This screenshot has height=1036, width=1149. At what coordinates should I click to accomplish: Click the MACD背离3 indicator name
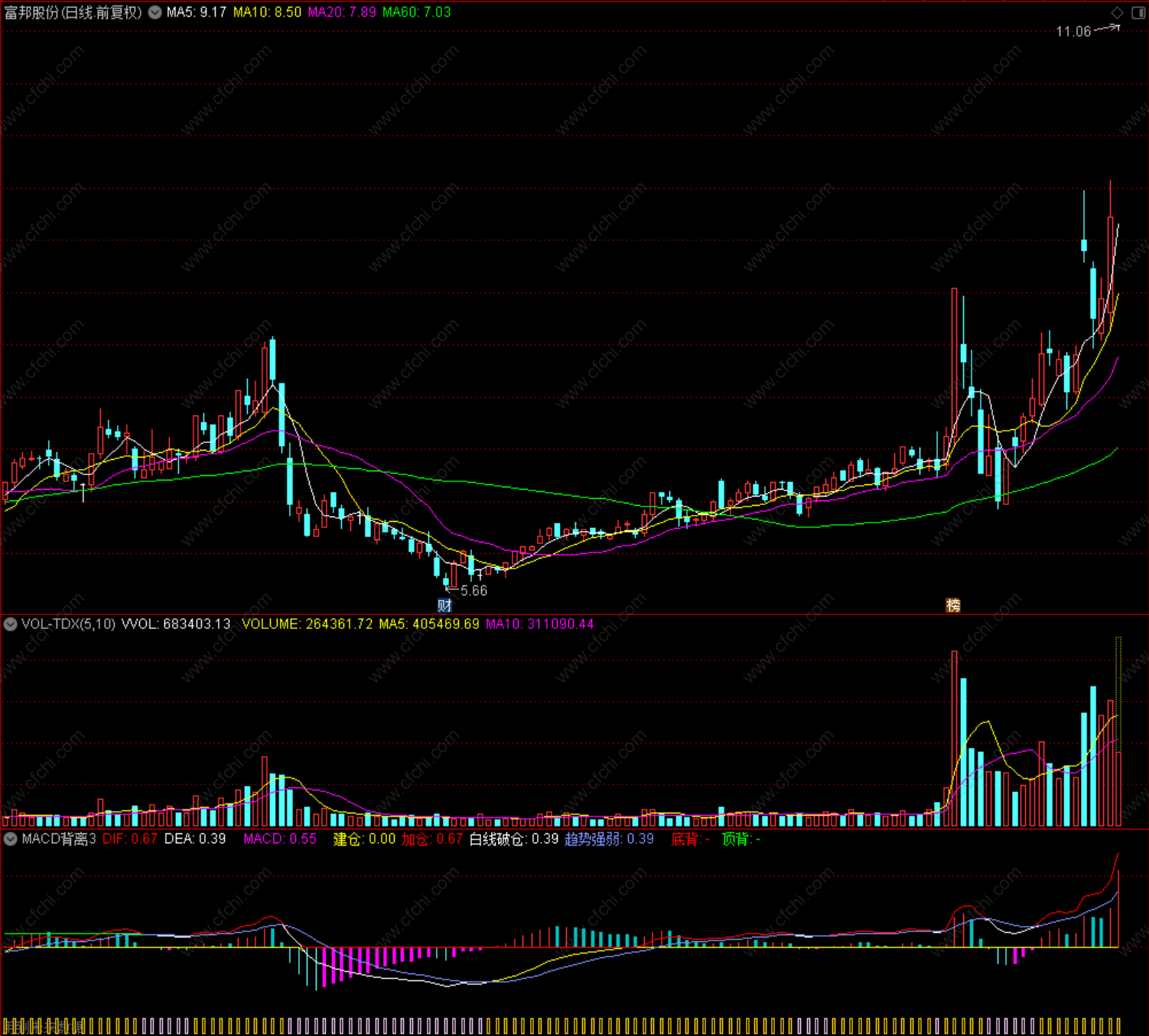pyautogui.click(x=59, y=839)
